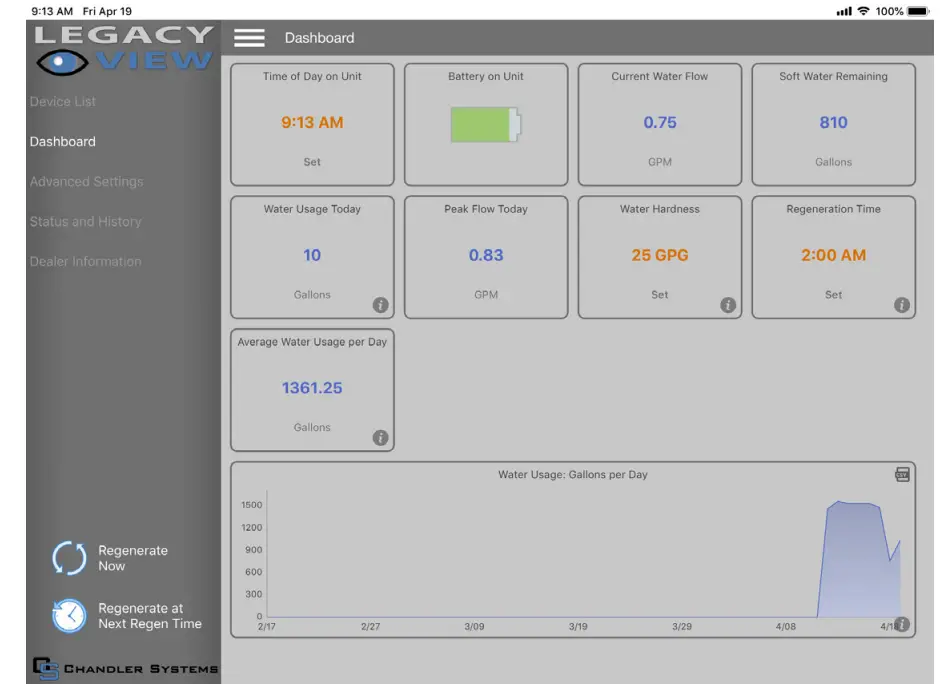Tap the Wi-Fi status icon

864,11
